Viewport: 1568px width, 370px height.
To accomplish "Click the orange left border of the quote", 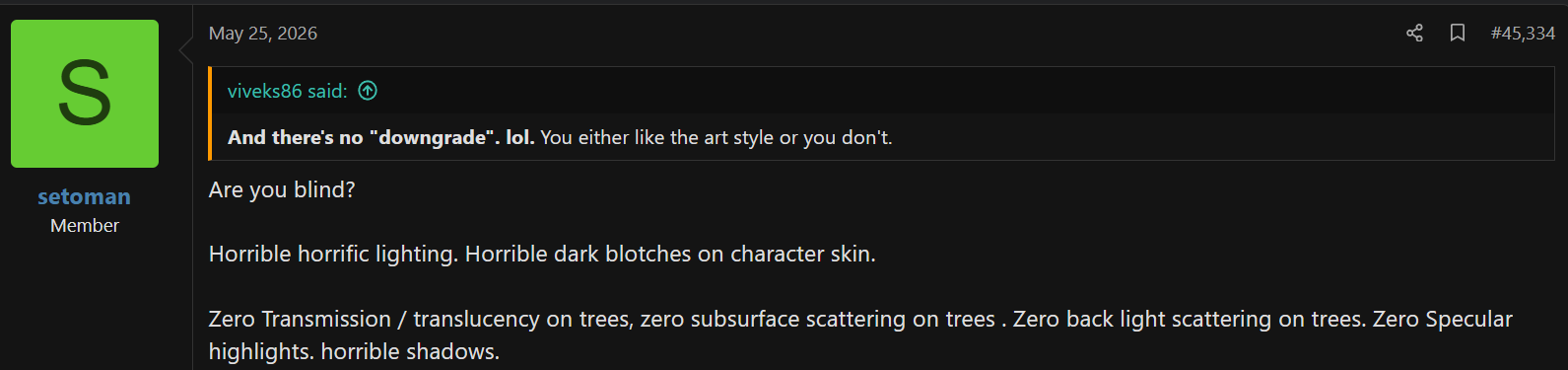I will coord(210,113).
